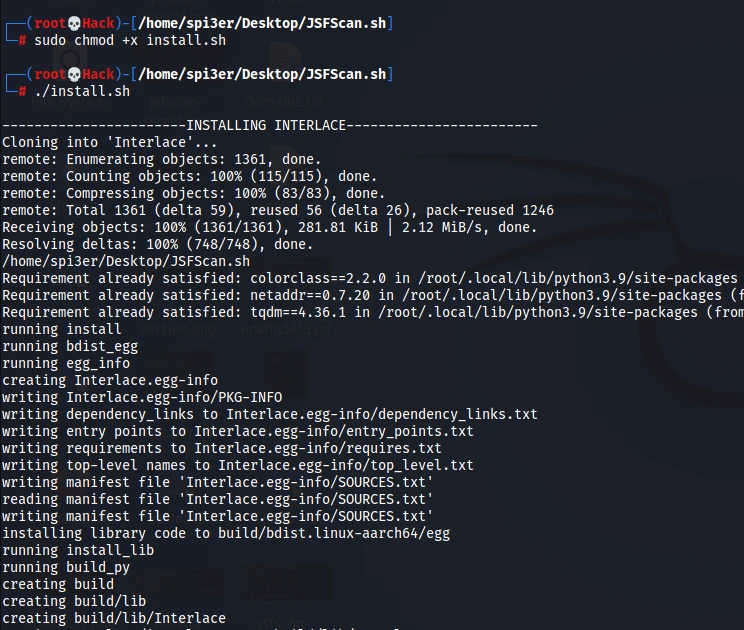Click the 'installing library code' output line
This screenshot has height=630, width=744.
pyautogui.click(x=226, y=533)
